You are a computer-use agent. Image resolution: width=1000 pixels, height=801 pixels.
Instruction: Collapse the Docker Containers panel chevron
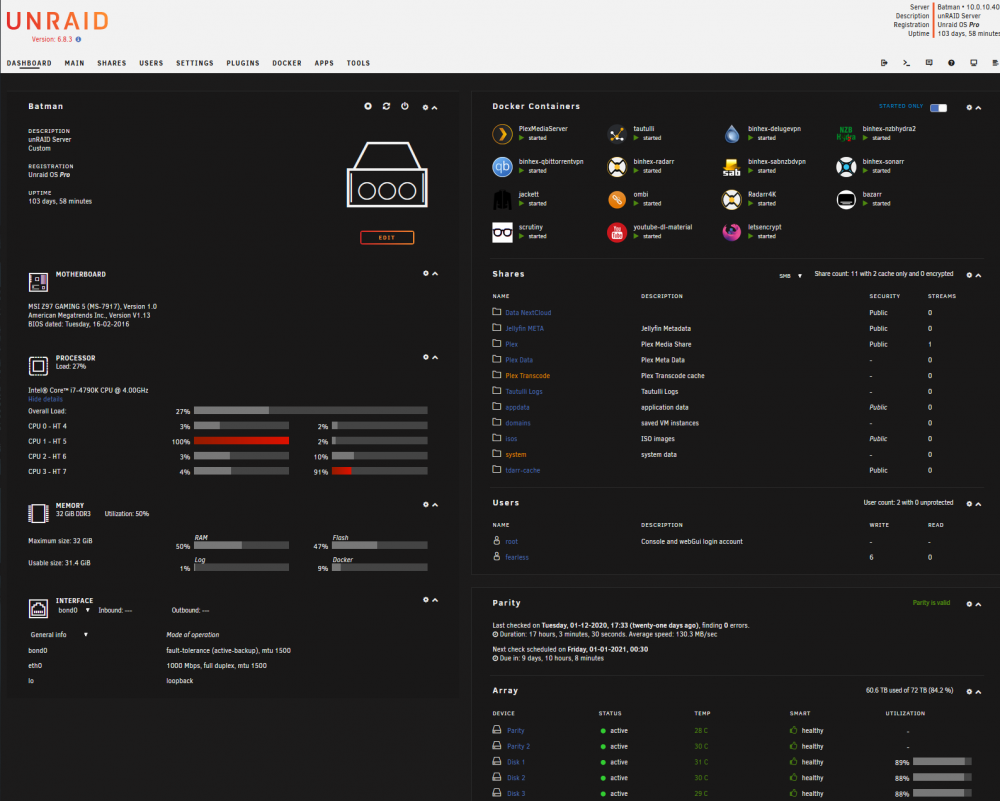point(978,108)
